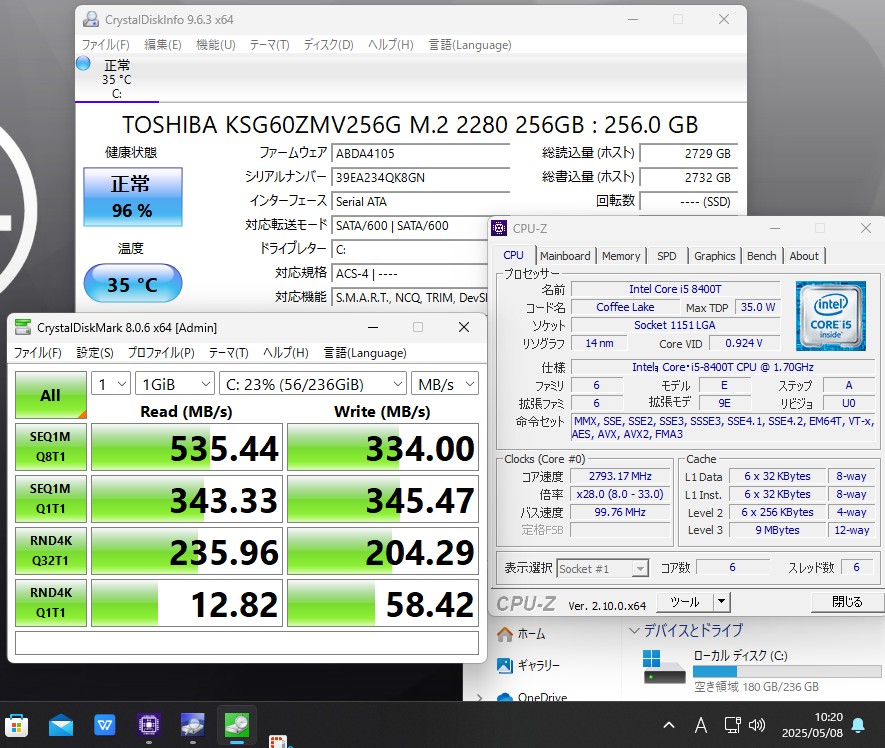Open CrystalDiskInfo Disk menu
The height and width of the screenshot is (748, 885).
[x=328, y=45]
